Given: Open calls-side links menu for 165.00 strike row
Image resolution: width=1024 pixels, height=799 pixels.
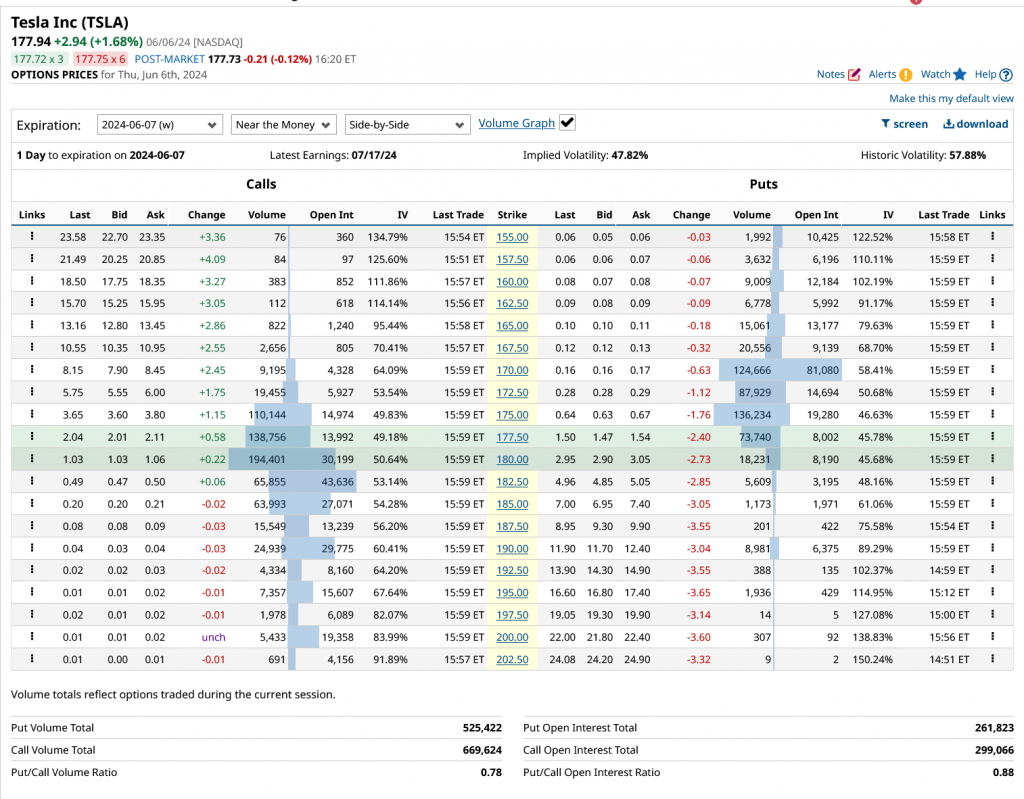Looking at the screenshot, I should pos(32,325).
